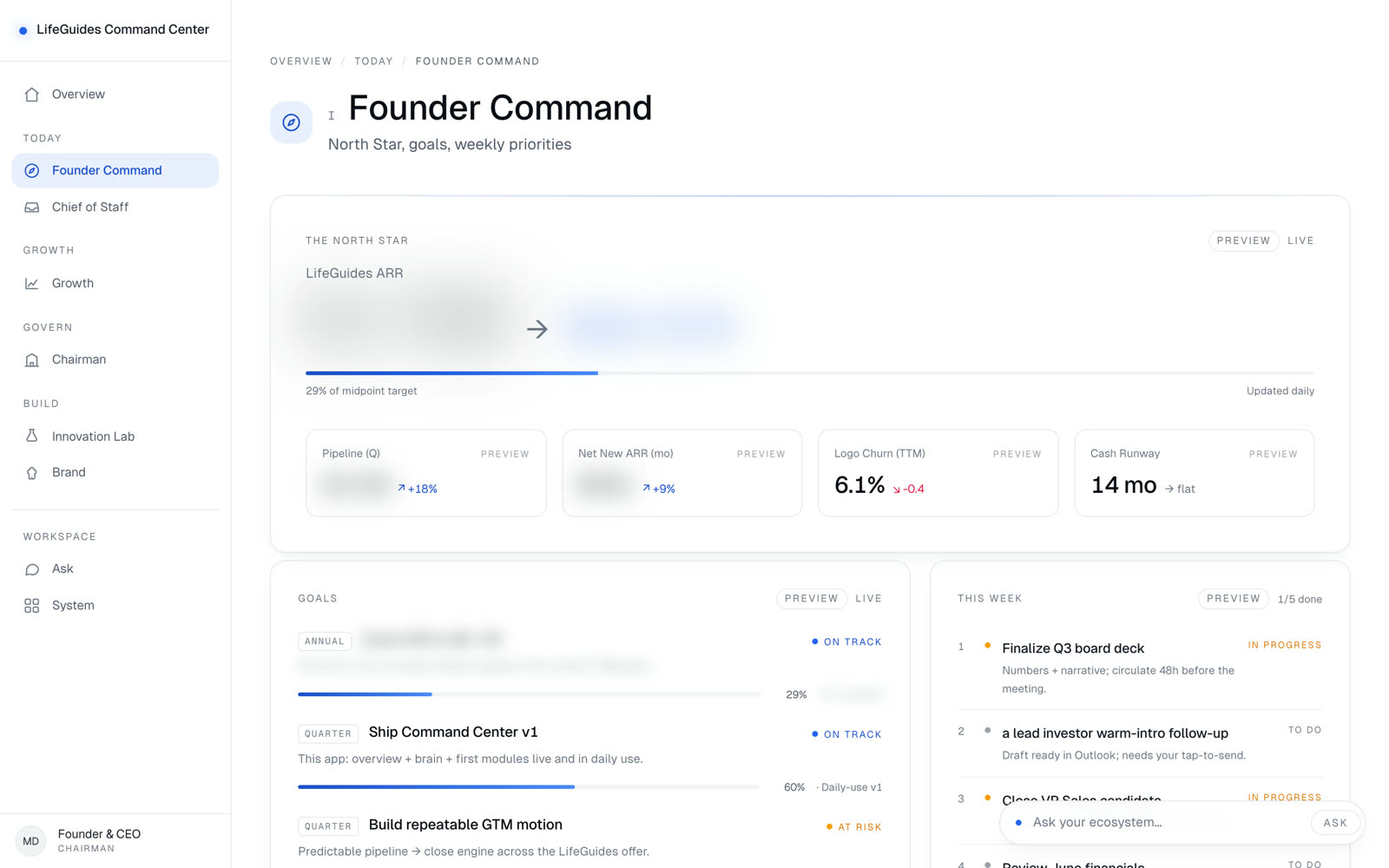Click the +18% pipeline trend value
Image resolution: width=1389 pixels, height=868 pixels.
[x=418, y=489]
